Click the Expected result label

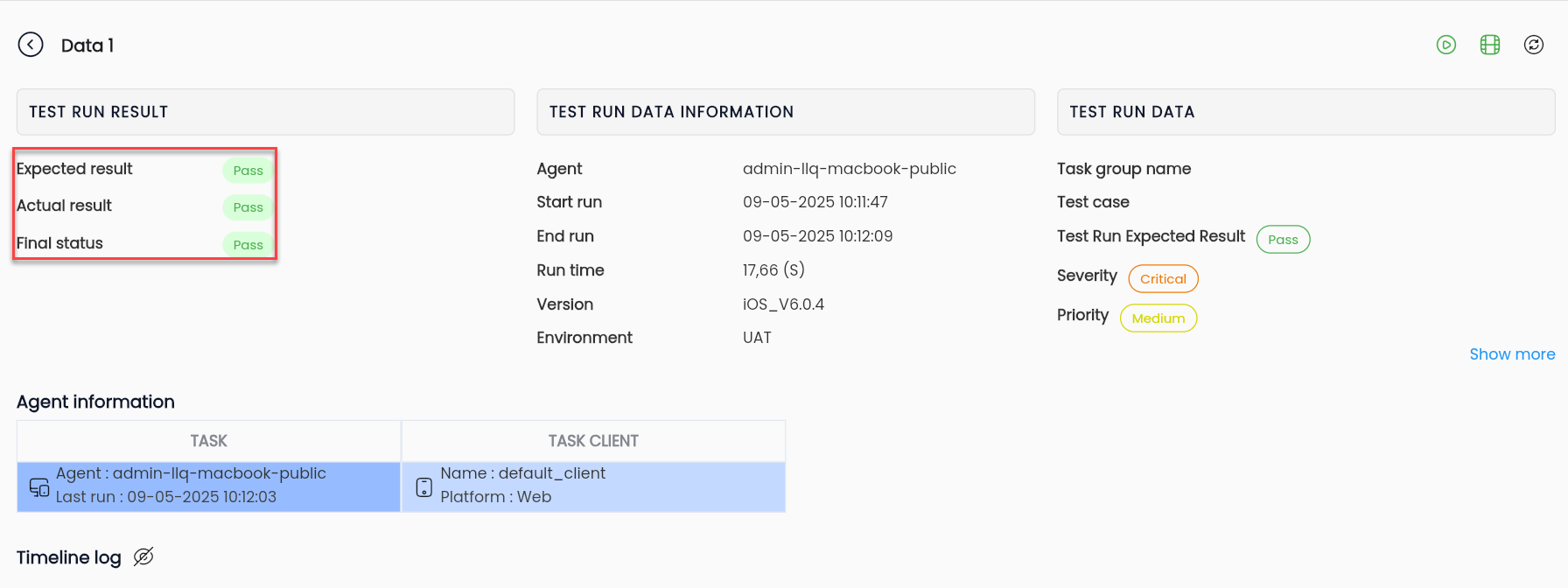click(x=74, y=169)
